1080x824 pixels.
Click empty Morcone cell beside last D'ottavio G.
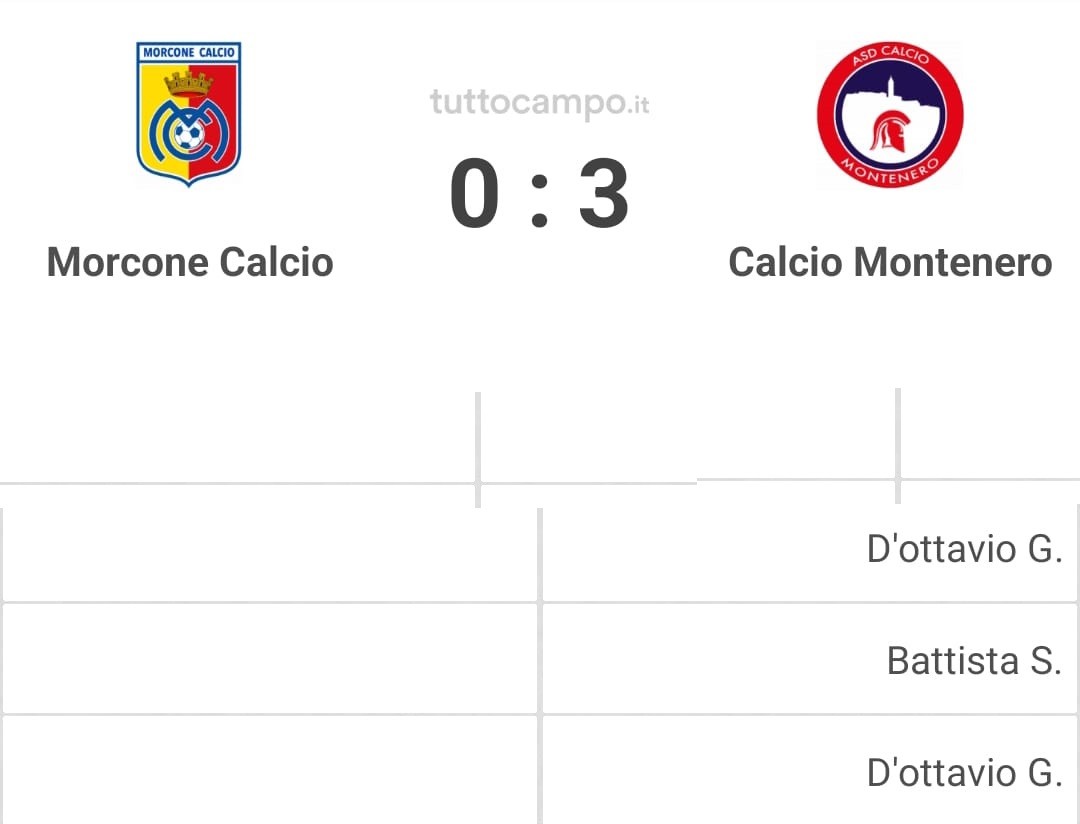[x=270, y=770]
